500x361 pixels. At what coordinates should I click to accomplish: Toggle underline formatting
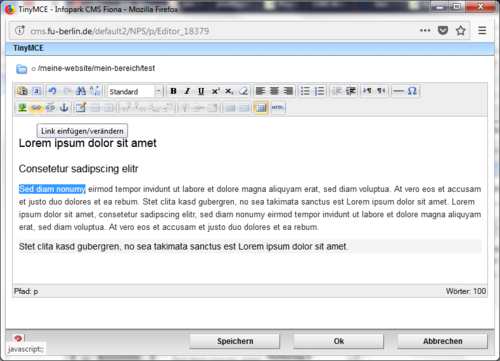[201, 91]
